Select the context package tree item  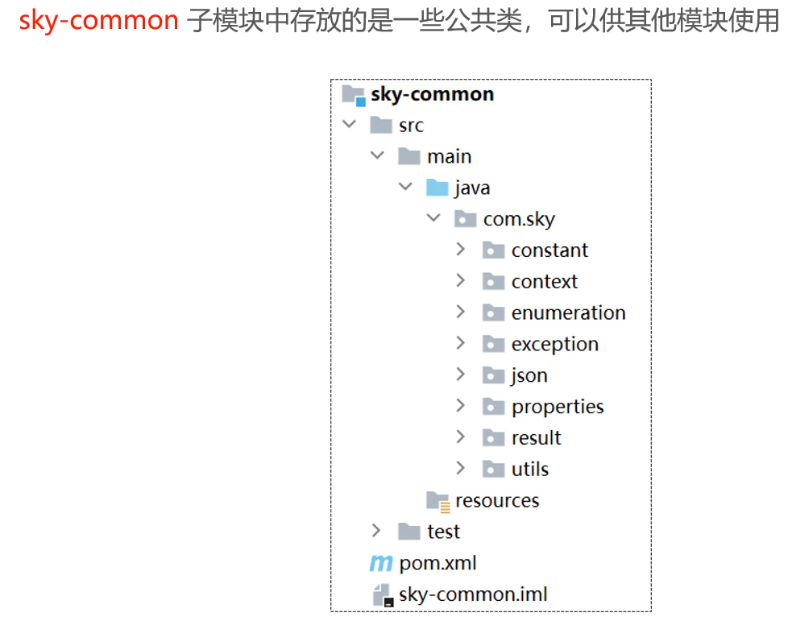544,281
